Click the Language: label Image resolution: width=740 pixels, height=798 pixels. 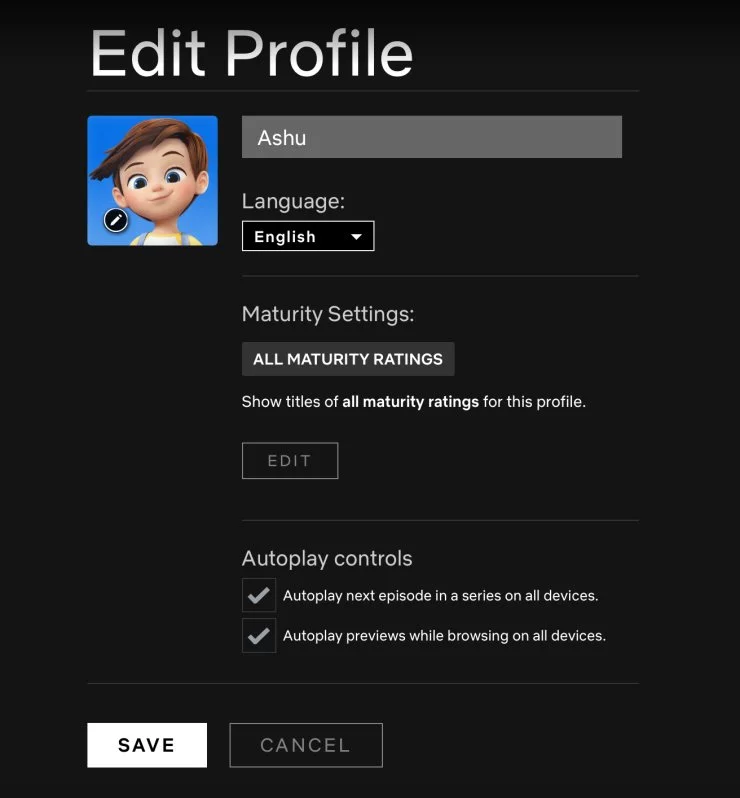pos(293,202)
